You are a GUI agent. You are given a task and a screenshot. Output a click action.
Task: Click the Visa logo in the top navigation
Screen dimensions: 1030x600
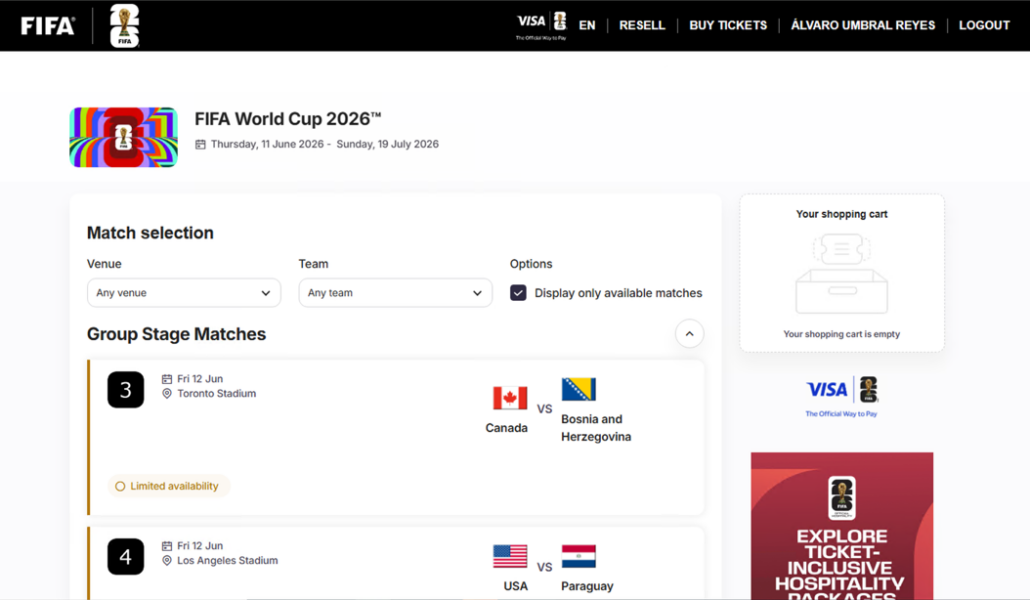tap(531, 21)
